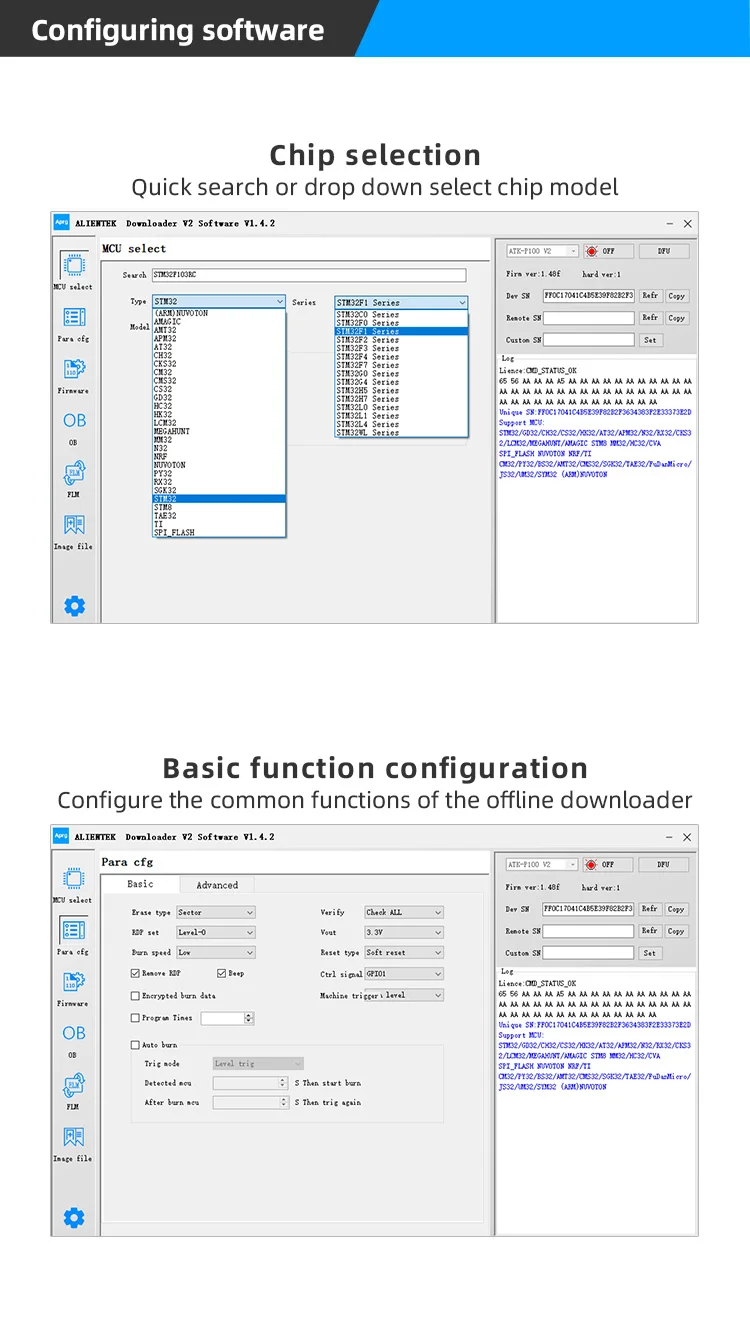Open the Burn speed dropdown
750x1330 pixels.
pos(216,953)
